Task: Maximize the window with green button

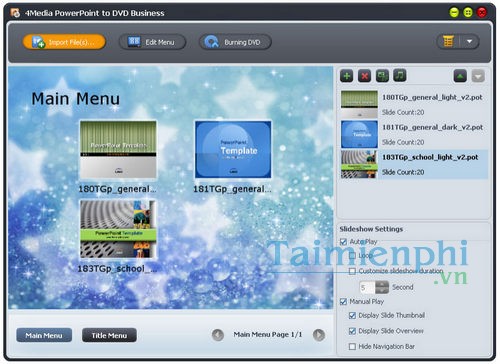Action: (468, 13)
